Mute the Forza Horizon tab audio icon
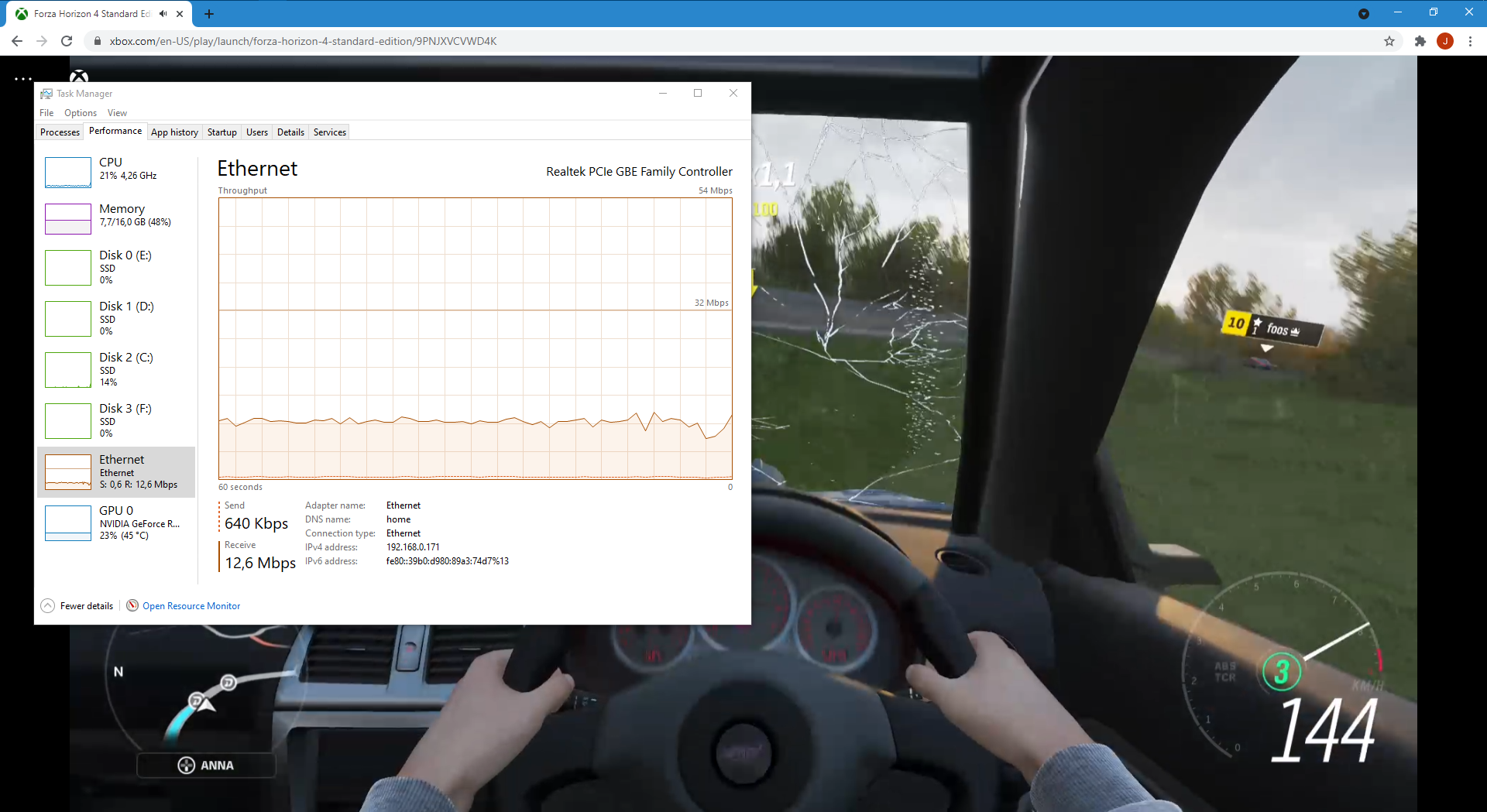 pyautogui.click(x=163, y=14)
